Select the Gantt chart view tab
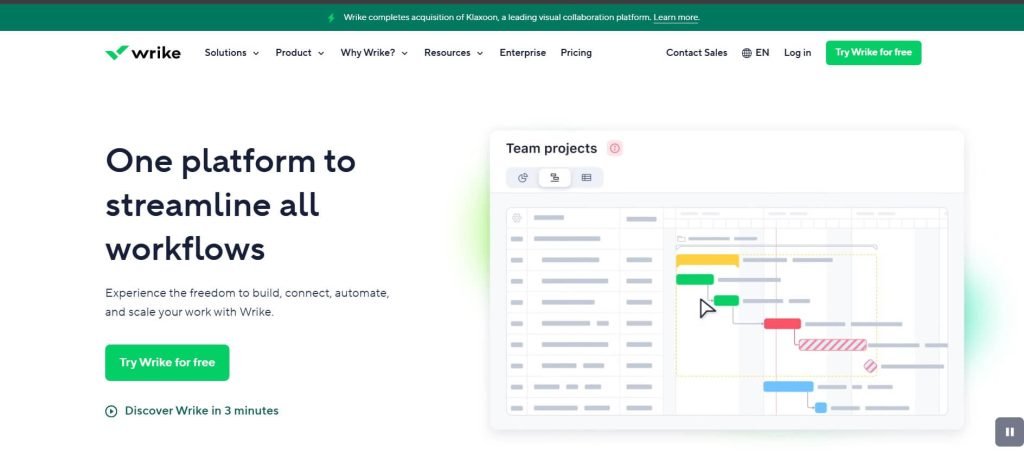This screenshot has width=1024, height=471. 554,178
